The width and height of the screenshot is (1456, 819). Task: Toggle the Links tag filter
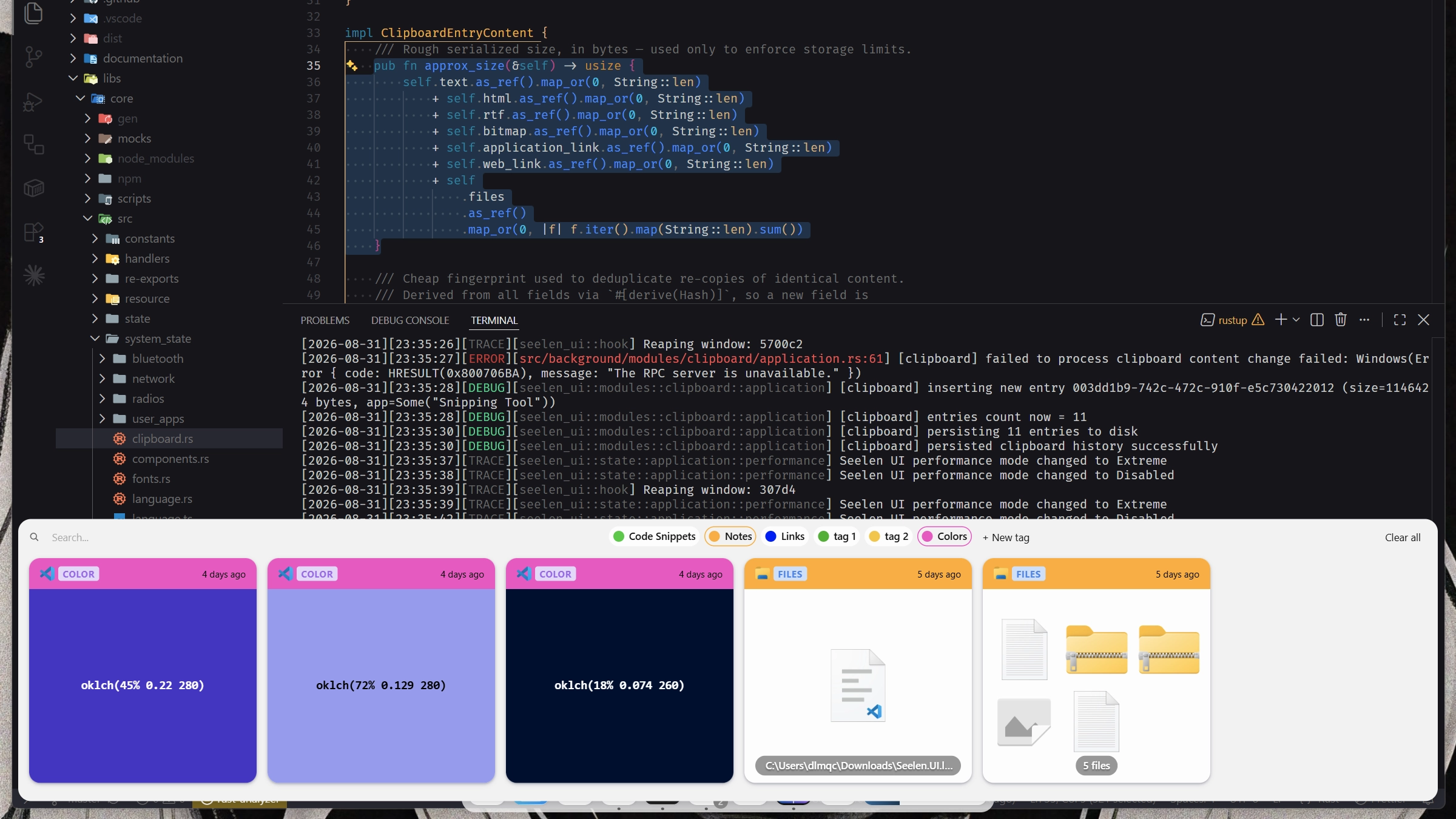[785, 536]
